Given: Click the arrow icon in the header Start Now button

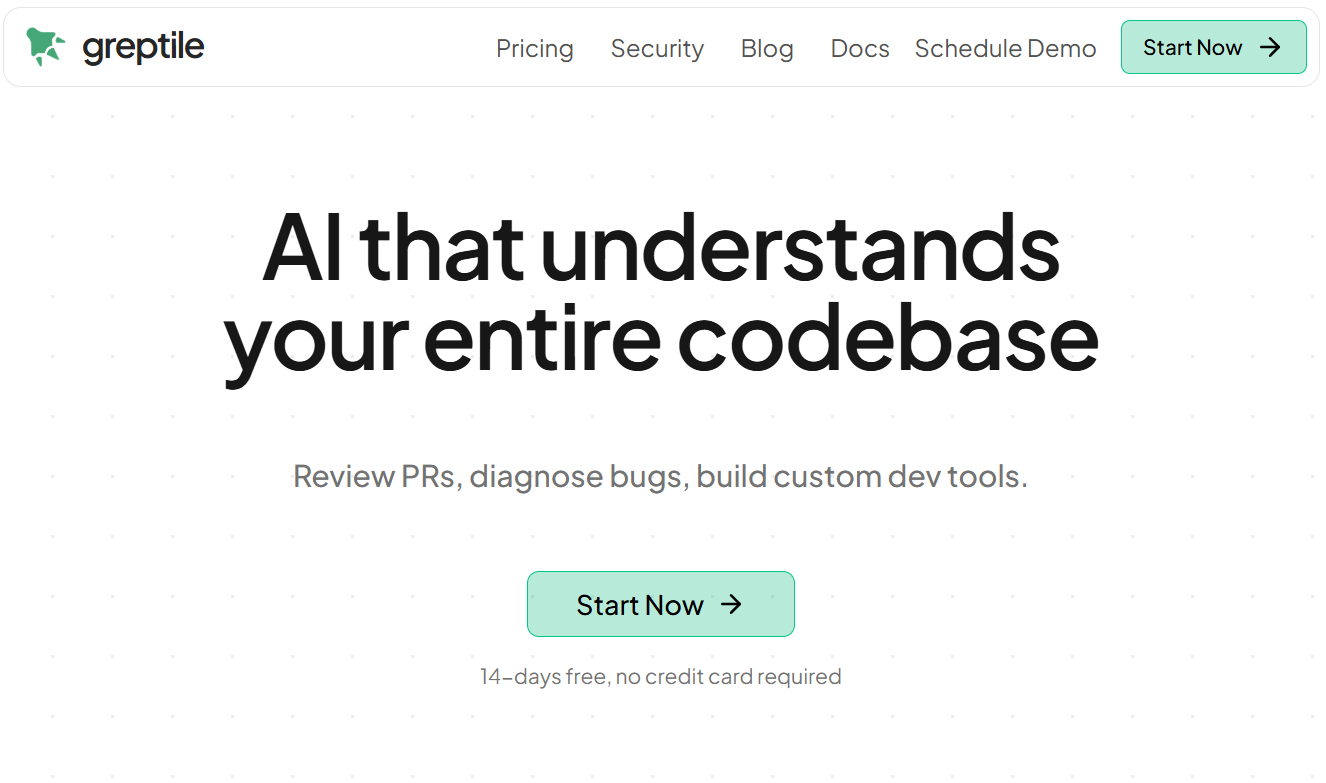Looking at the screenshot, I should click(x=1270, y=47).
